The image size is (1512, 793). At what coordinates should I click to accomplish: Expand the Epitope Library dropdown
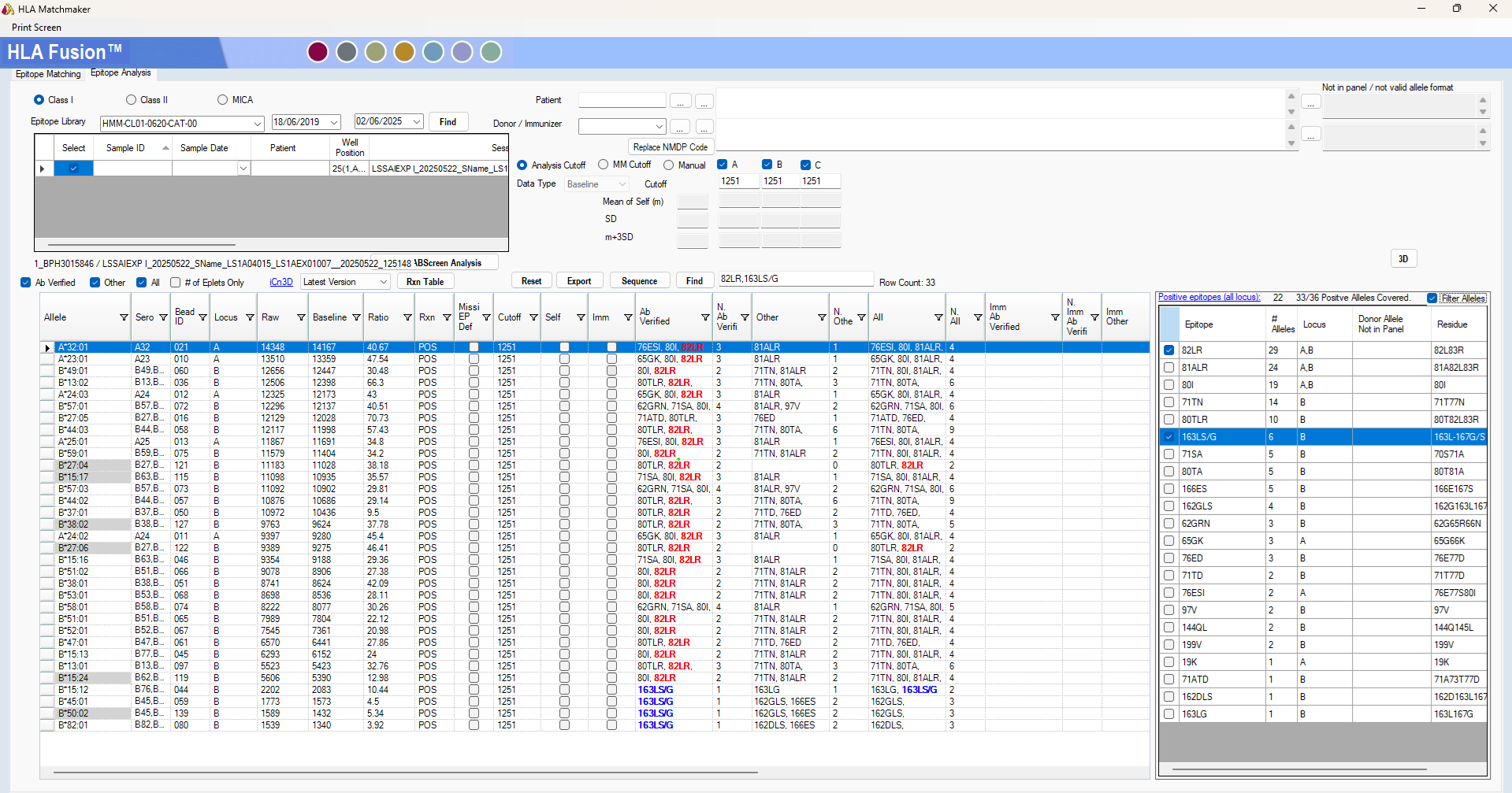257,124
